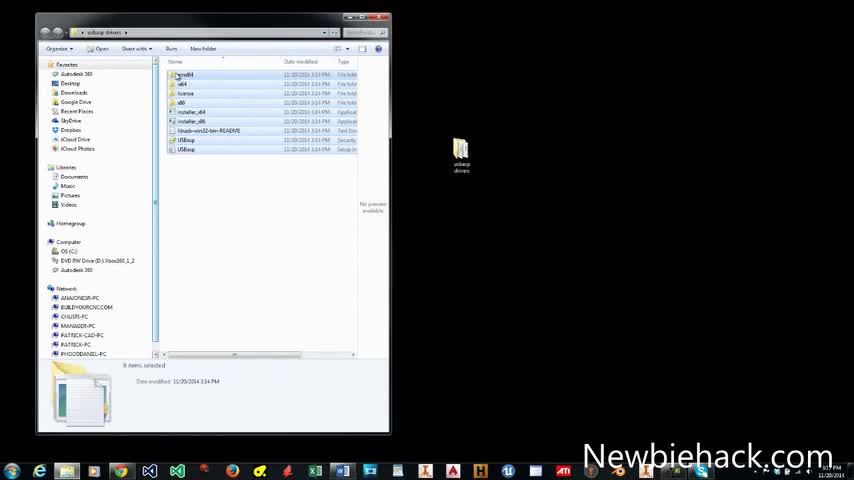This screenshot has width=854, height=480.
Task: Toggle the preview pane button
Action: pos(362,49)
